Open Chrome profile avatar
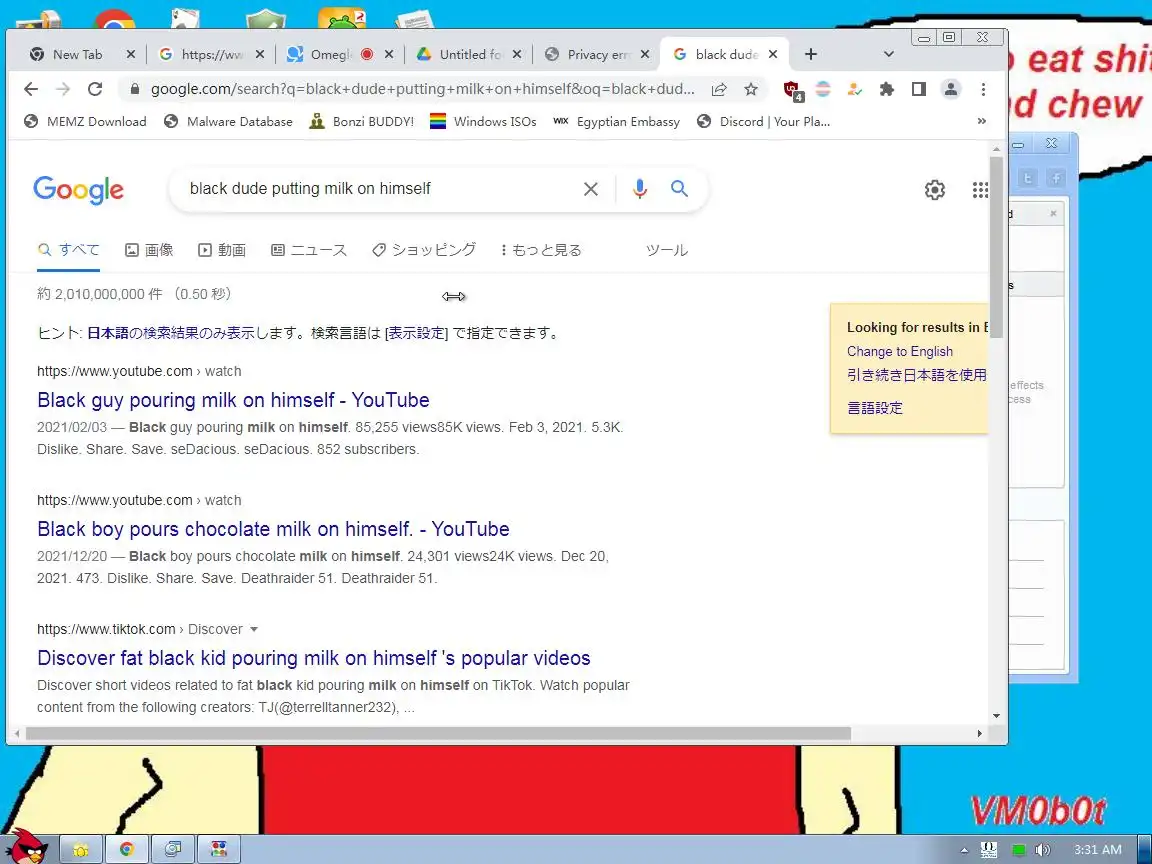The height and width of the screenshot is (864, 1152). 951,89
